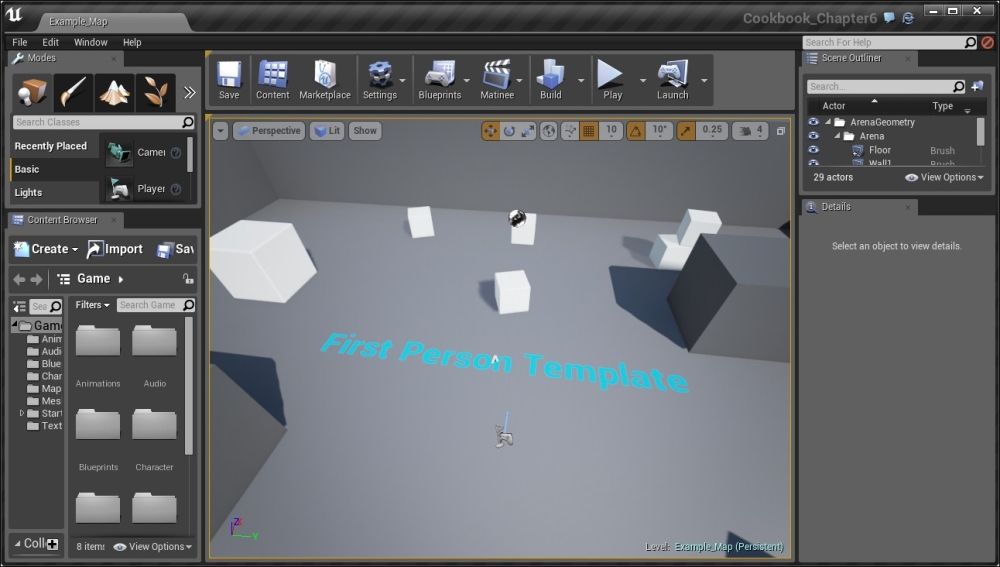Toggle world/local coordinate system globe icon
This screenshot has height=567, width=1000.
(548, 131)
